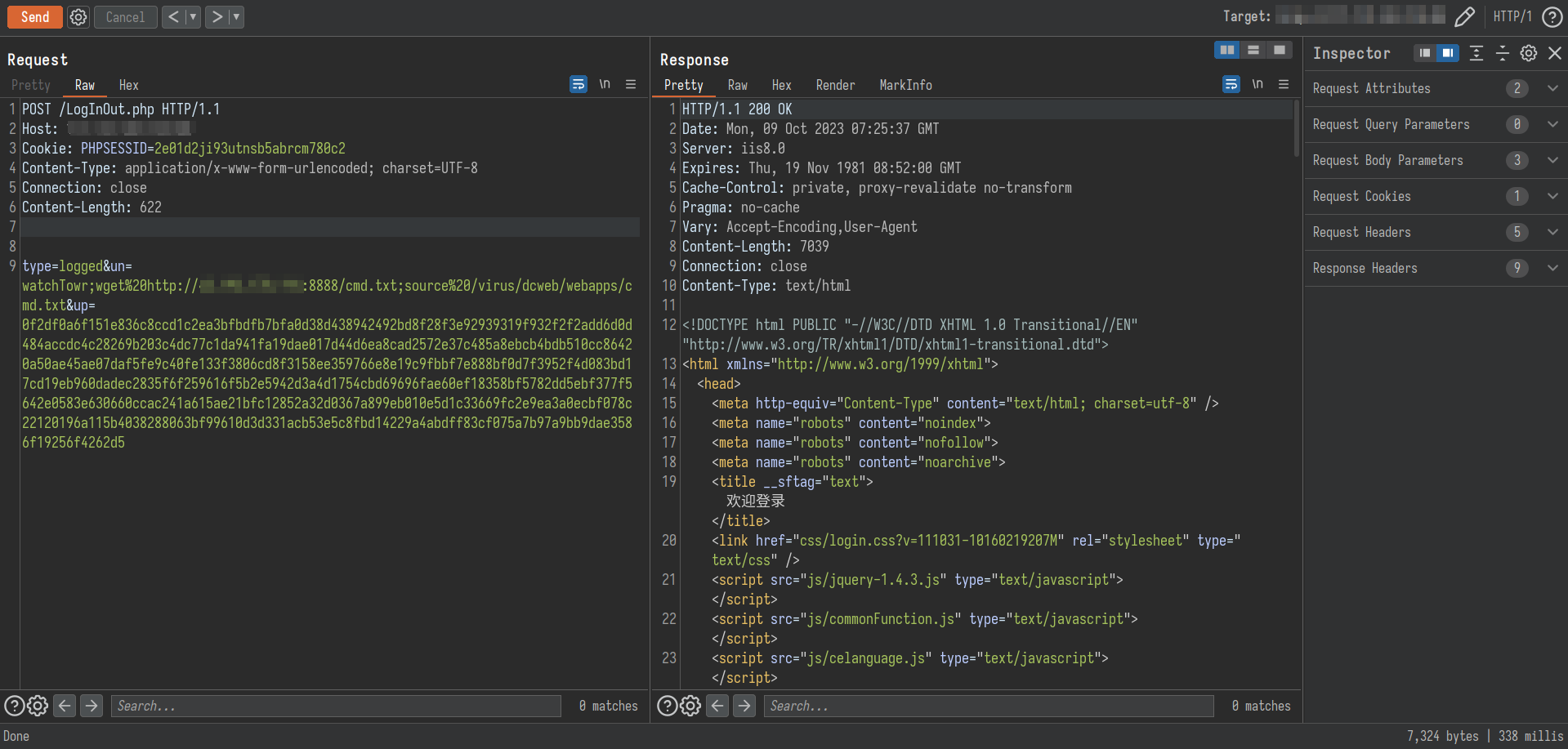Go back to previous request in history
This screenshot has width=1568, height=749.
click(x=173, y=17)
